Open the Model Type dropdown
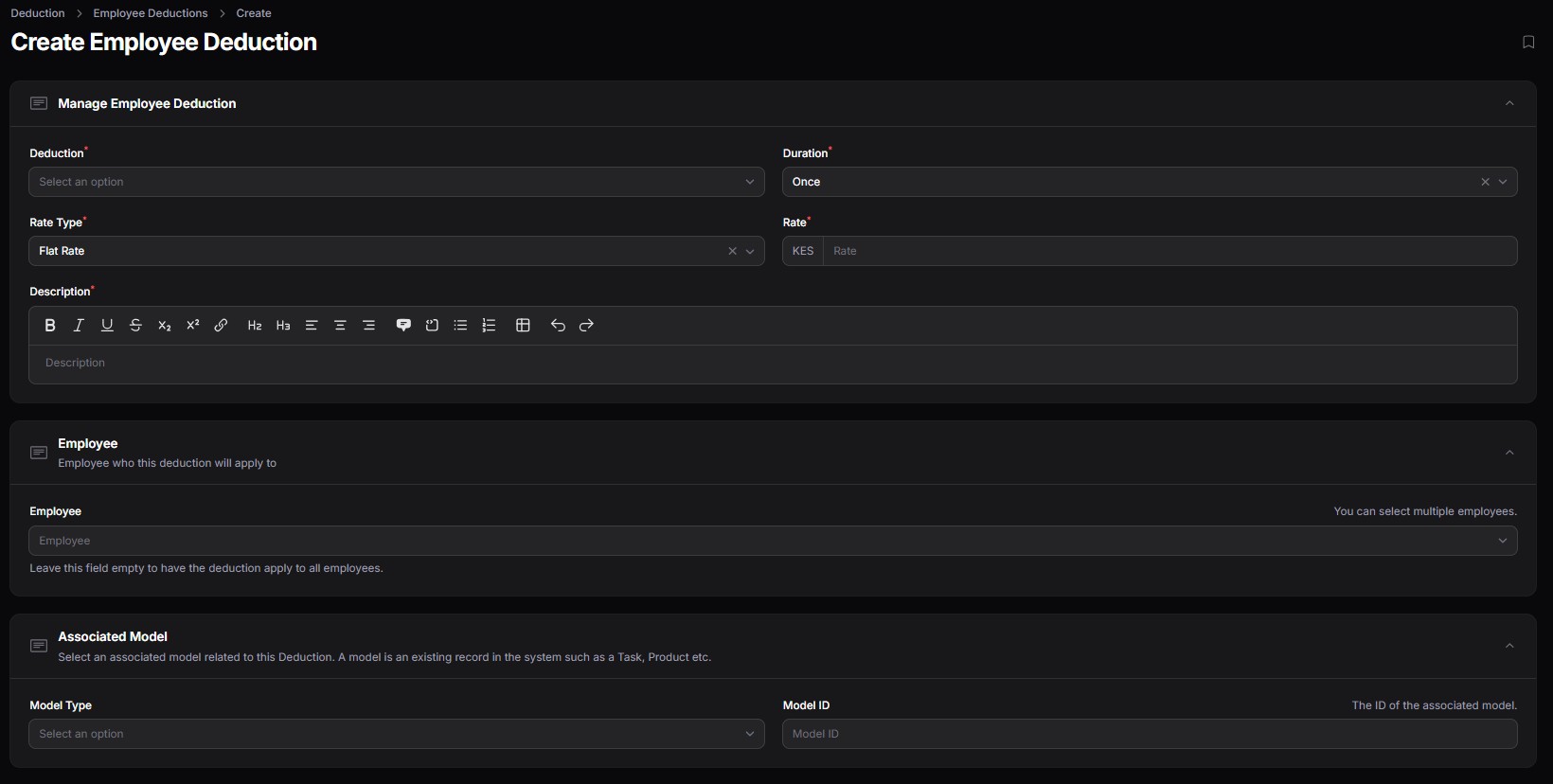The height and width of the screenshot is (784, 1553). click(396, 734)
